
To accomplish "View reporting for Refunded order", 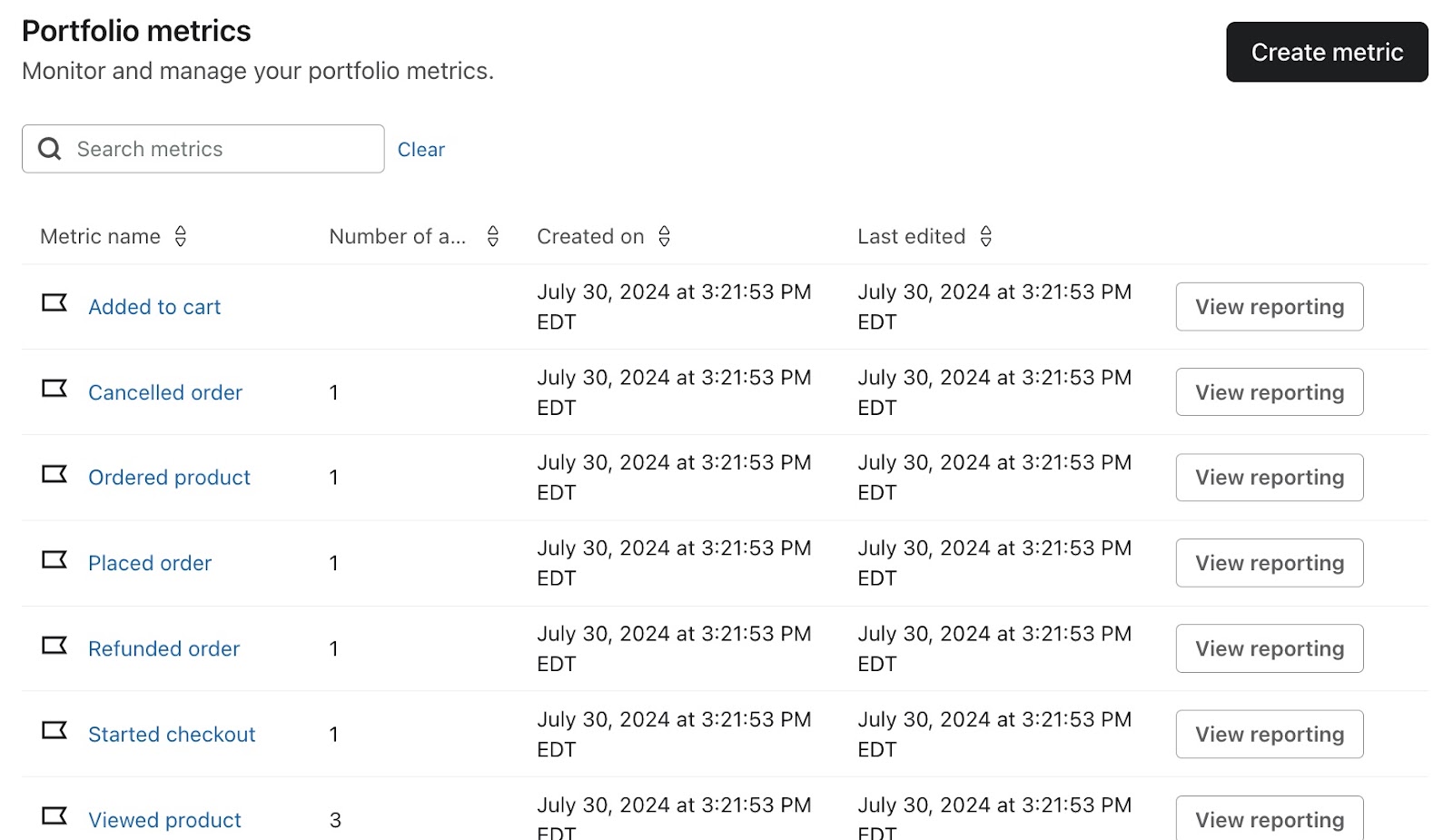I will [x=1269, y=648].
